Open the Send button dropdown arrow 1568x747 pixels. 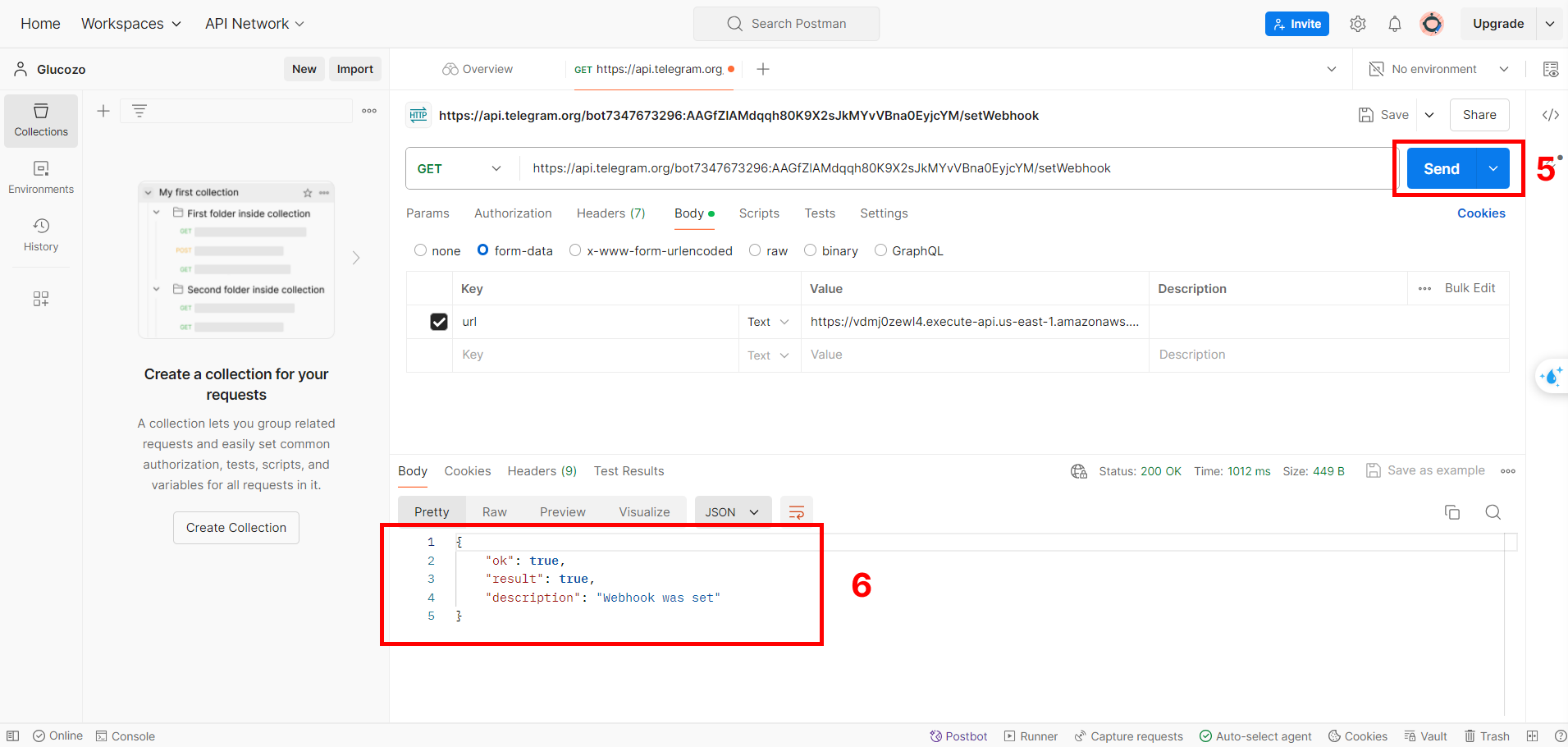1493,168
